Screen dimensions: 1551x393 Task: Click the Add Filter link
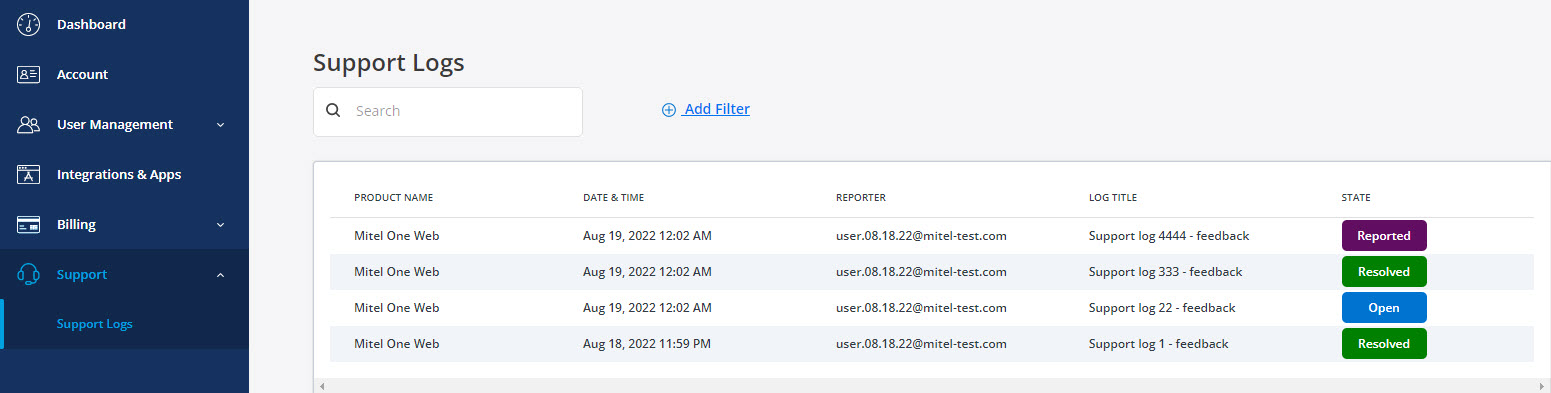[716, 109]
